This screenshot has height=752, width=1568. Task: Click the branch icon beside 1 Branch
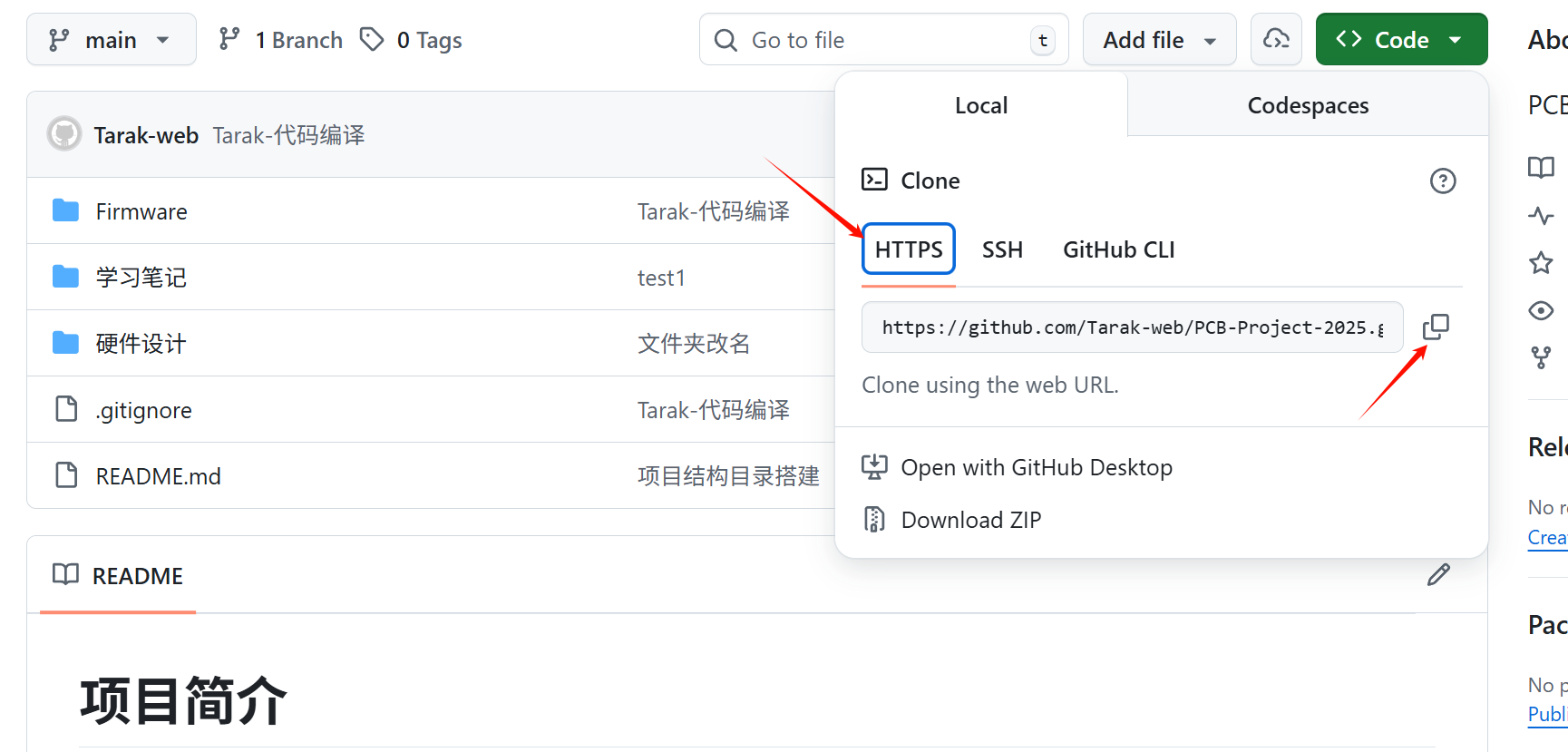pyautogui.click(x=229, y=39)
